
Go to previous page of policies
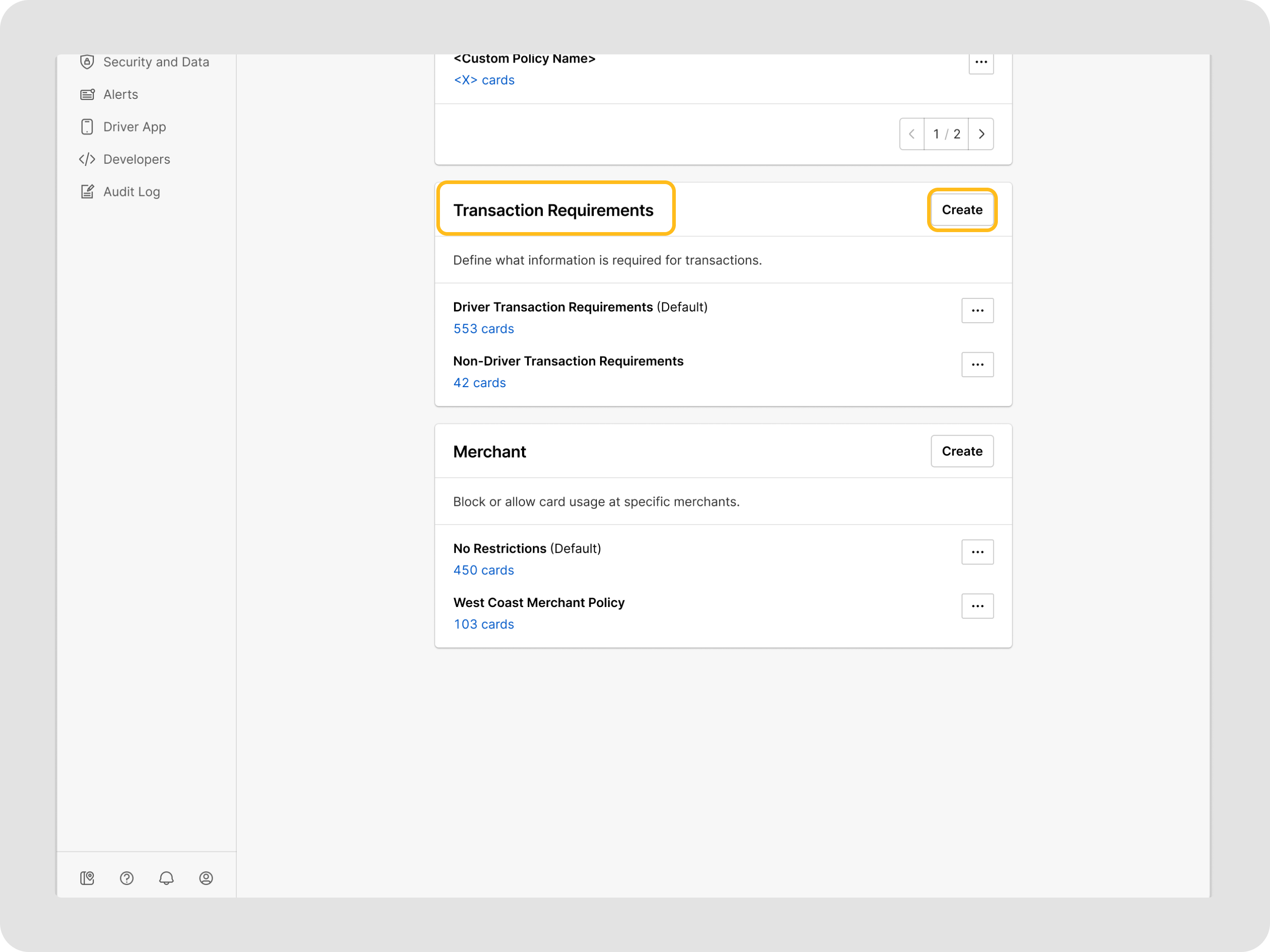tap(912, 134)
